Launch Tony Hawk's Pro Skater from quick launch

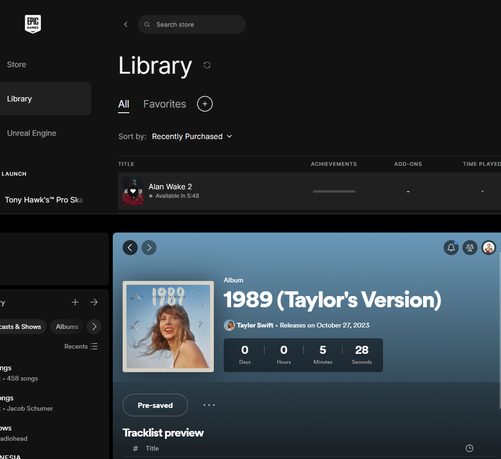coord(43,200)
